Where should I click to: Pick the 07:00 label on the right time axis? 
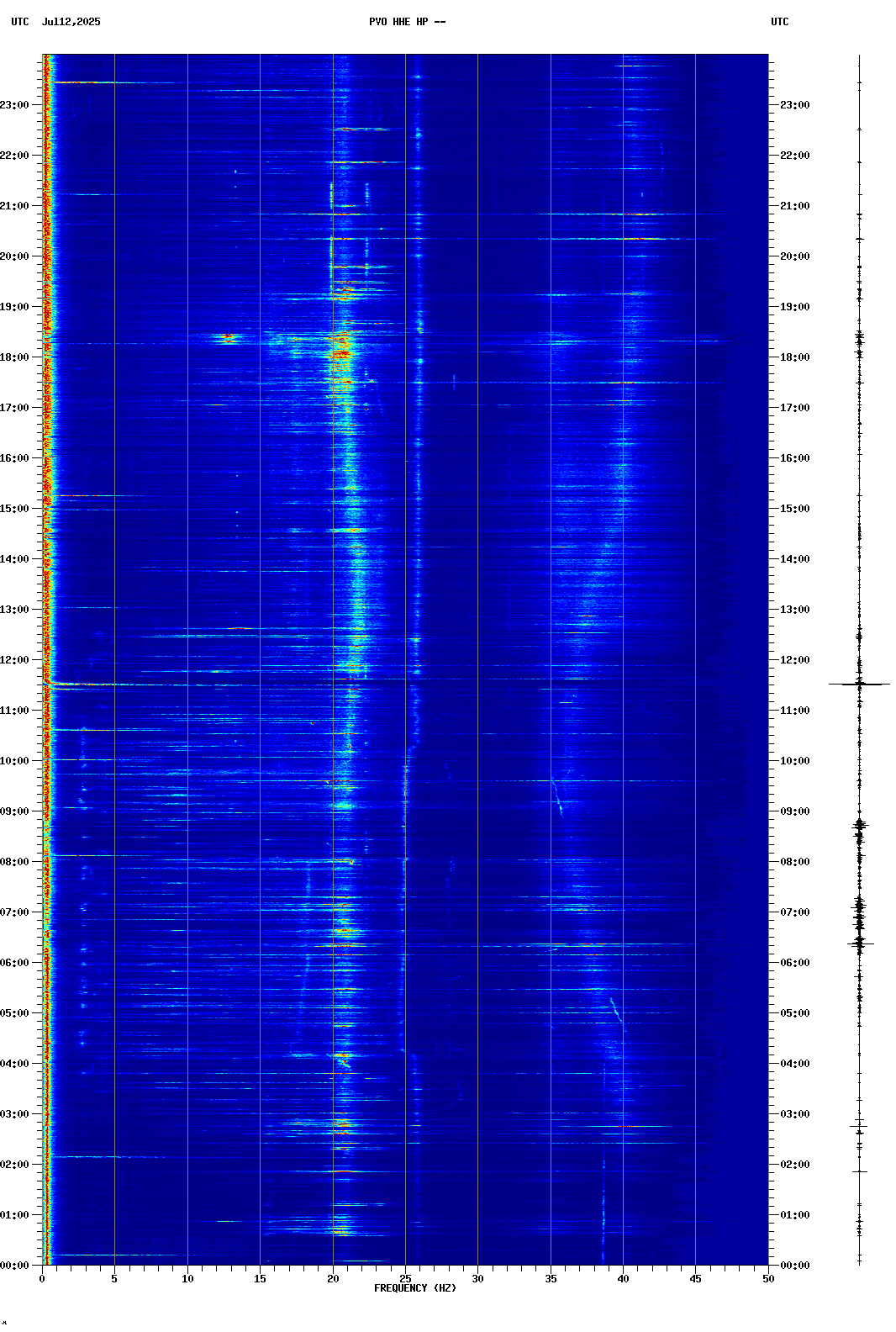click(x=795, y=912)
